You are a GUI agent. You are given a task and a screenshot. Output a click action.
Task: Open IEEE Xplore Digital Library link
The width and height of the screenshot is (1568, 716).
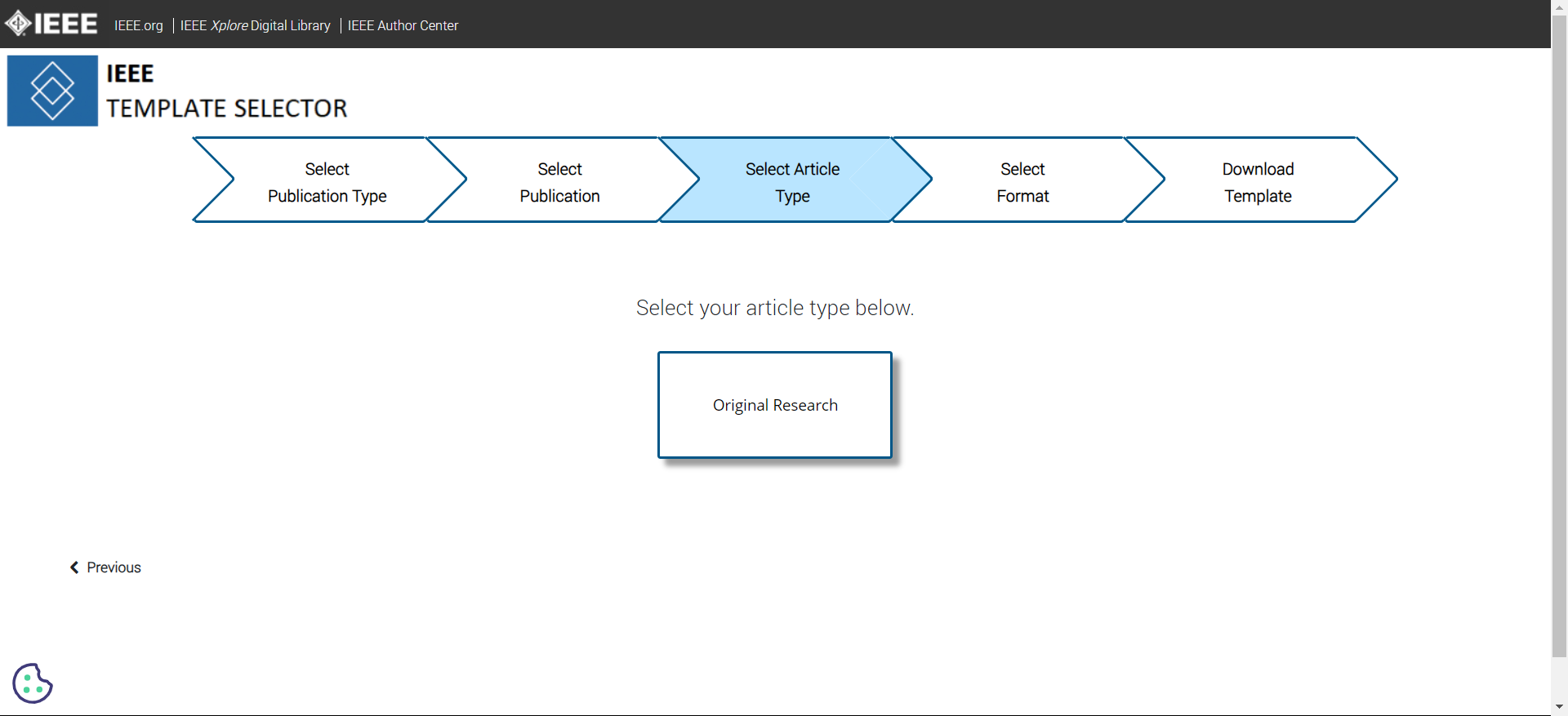pyautogui.click(x=255, y=25)
